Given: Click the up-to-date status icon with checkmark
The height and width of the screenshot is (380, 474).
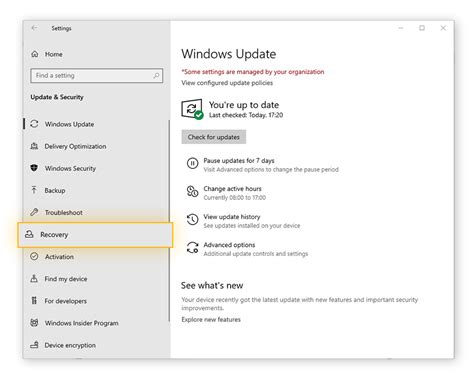Looking at the screenshot, I should click(192, 109).
